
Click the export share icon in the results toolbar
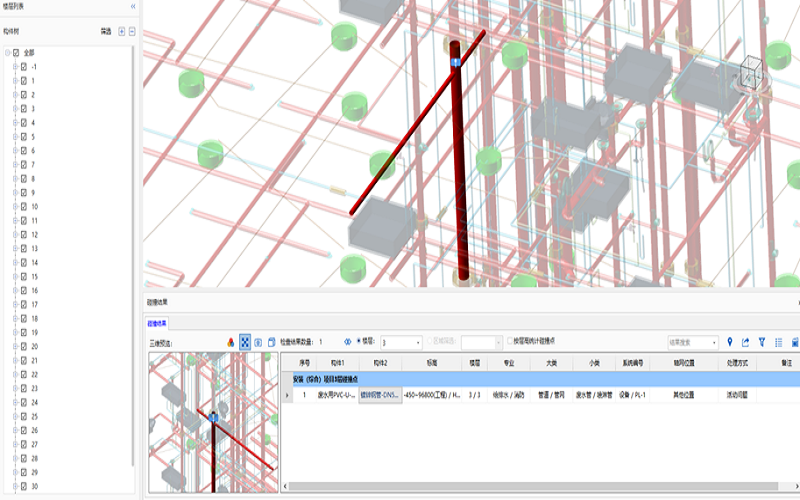745,342
